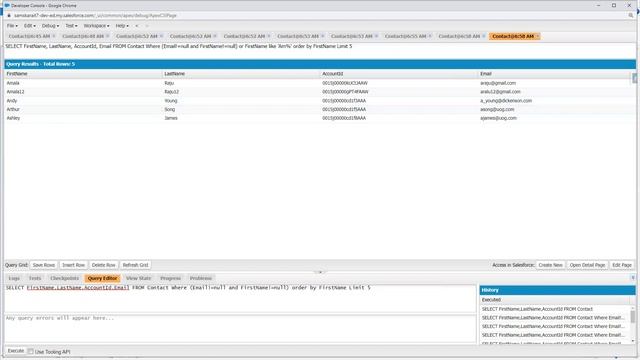Open the View State tab
640x360 pixels.
click(x=138, y=278)
